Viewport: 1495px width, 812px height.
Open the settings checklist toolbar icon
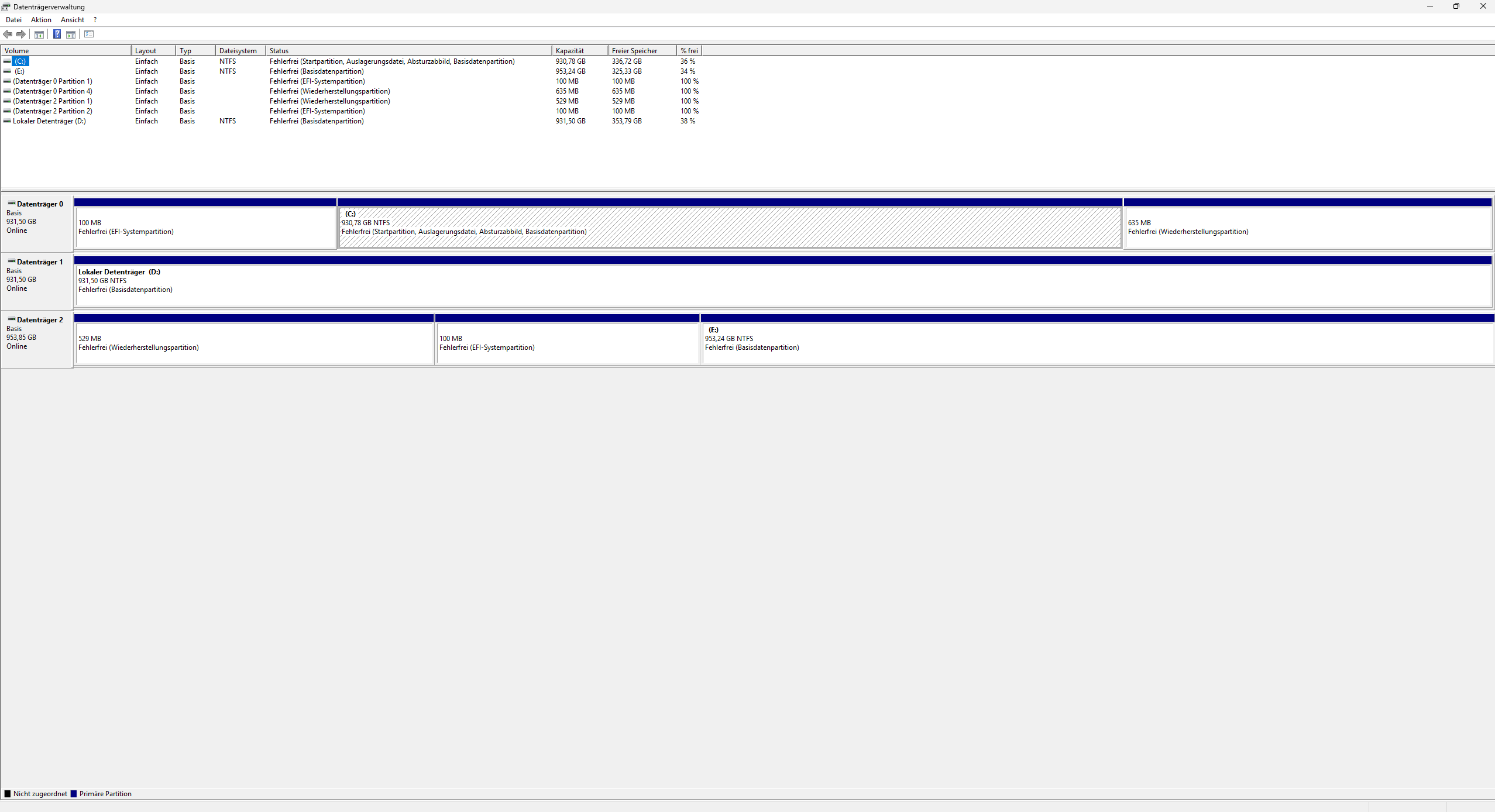89,34
